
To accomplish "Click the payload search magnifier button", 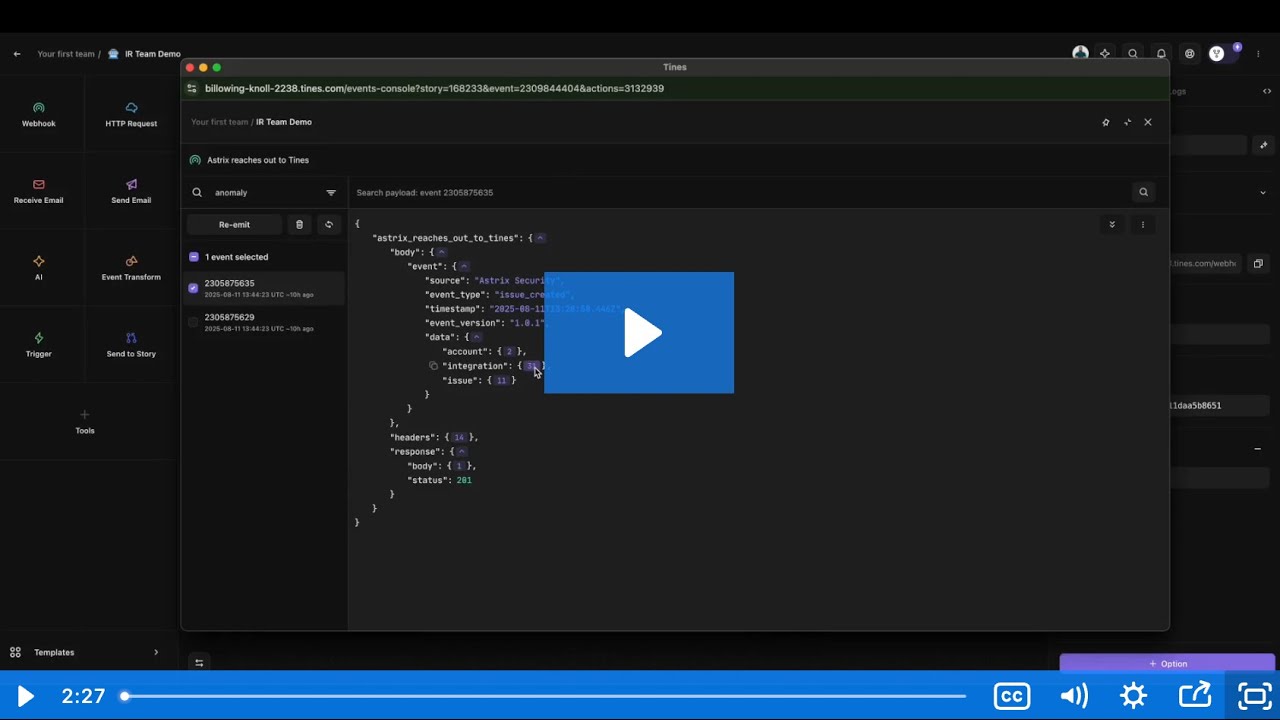I will (x=1143, y=192).
